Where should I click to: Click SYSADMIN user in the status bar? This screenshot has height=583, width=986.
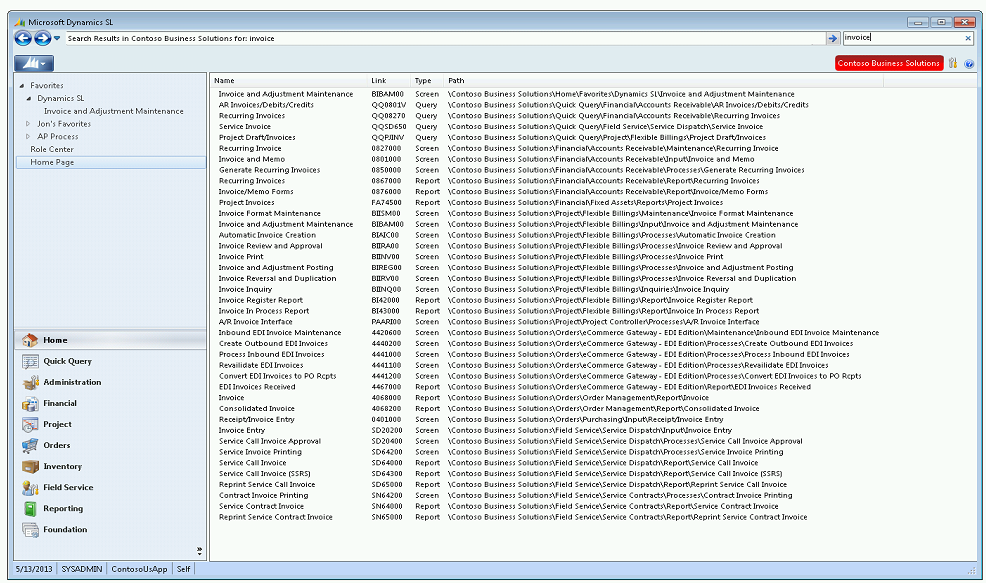click(82, 569)
